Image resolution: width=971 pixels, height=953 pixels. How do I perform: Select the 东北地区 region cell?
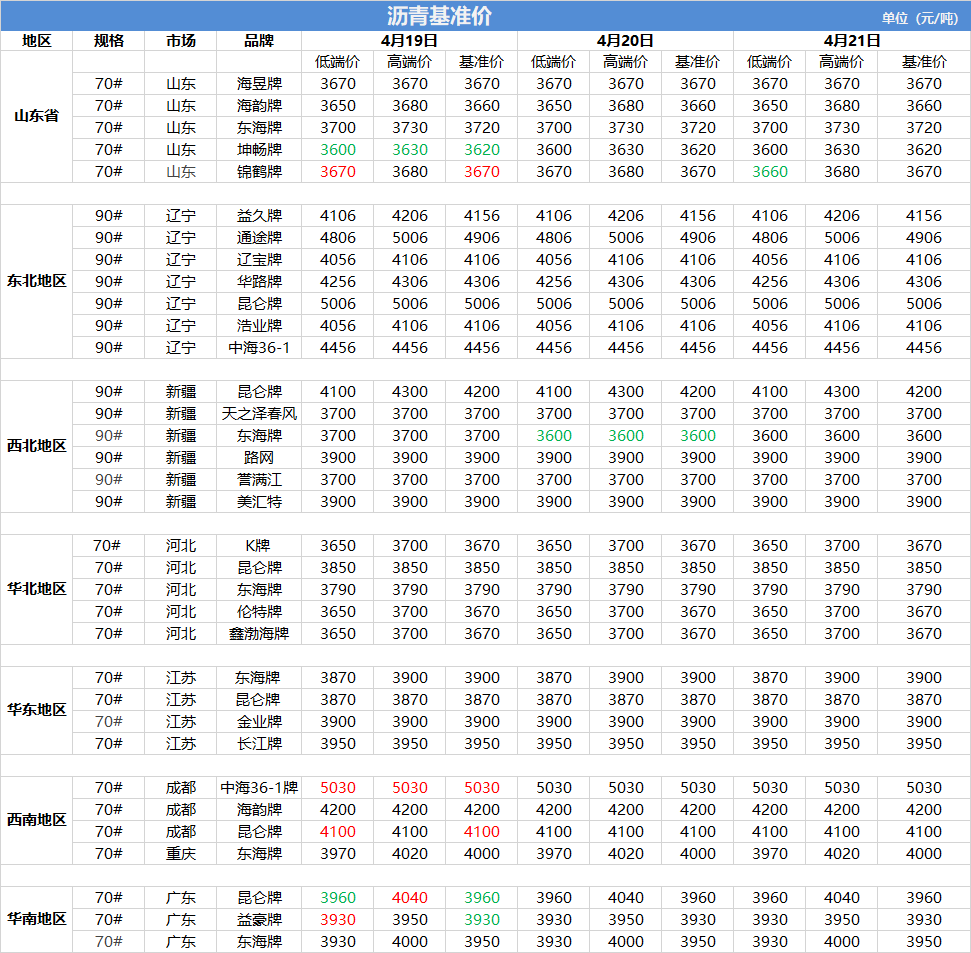click(36, 281)
